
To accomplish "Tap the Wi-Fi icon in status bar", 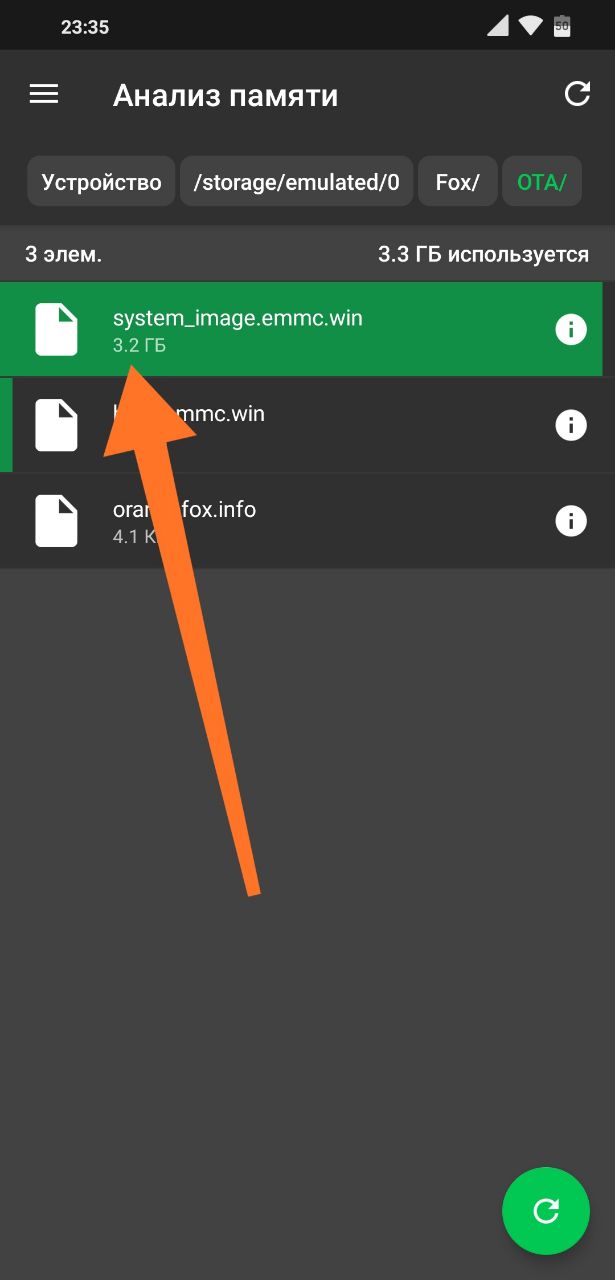I will 531,27.
